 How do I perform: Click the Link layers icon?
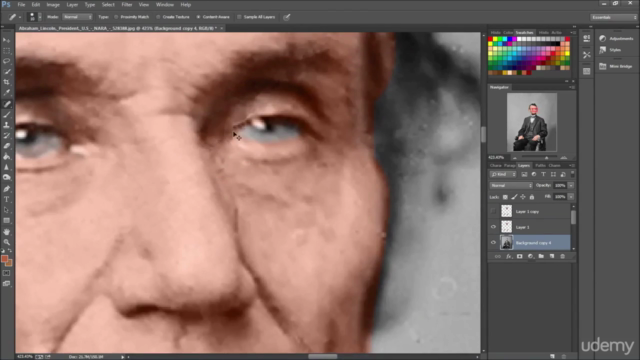pyautogui.click(x=498, y=256)
